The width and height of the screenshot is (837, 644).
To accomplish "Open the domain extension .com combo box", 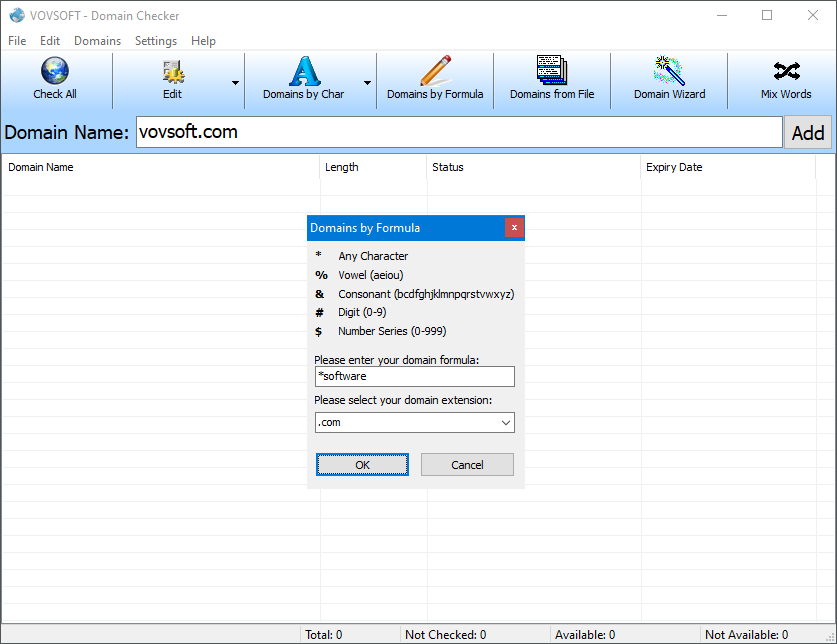I will (415, 422).
